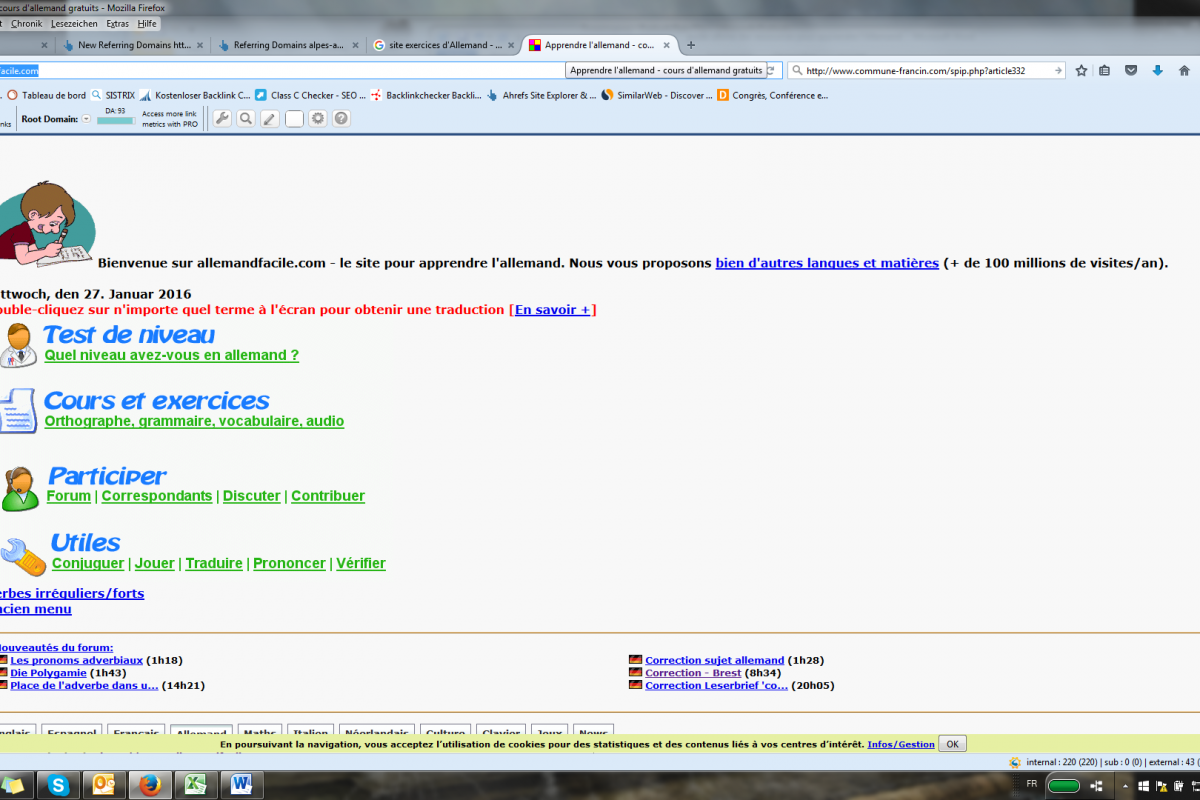Click the headset person icon beside Participer
Viewport: 1200px width, 800px height.
(19, 488)
